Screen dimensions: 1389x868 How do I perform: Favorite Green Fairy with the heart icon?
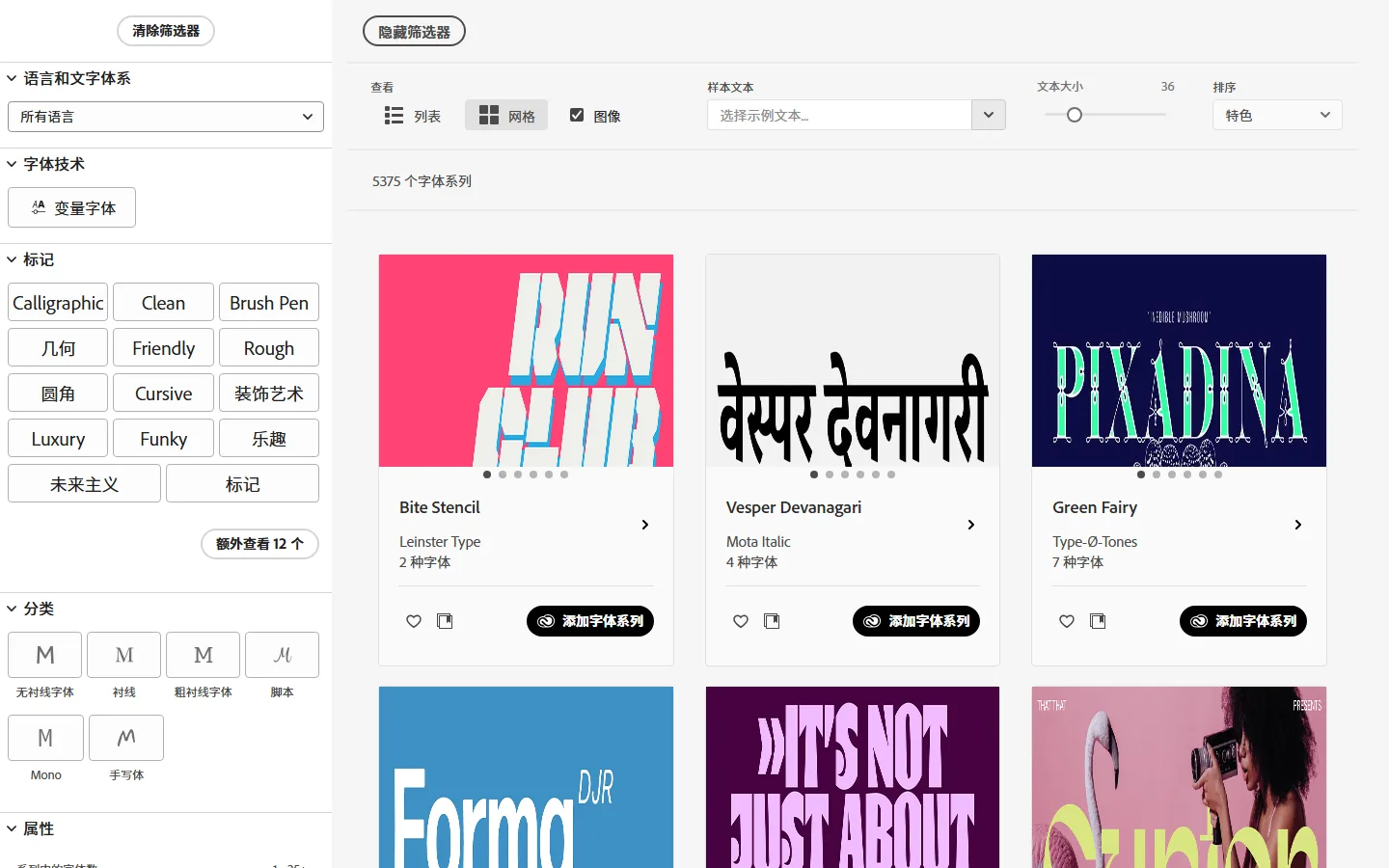tap(1067, 621)
